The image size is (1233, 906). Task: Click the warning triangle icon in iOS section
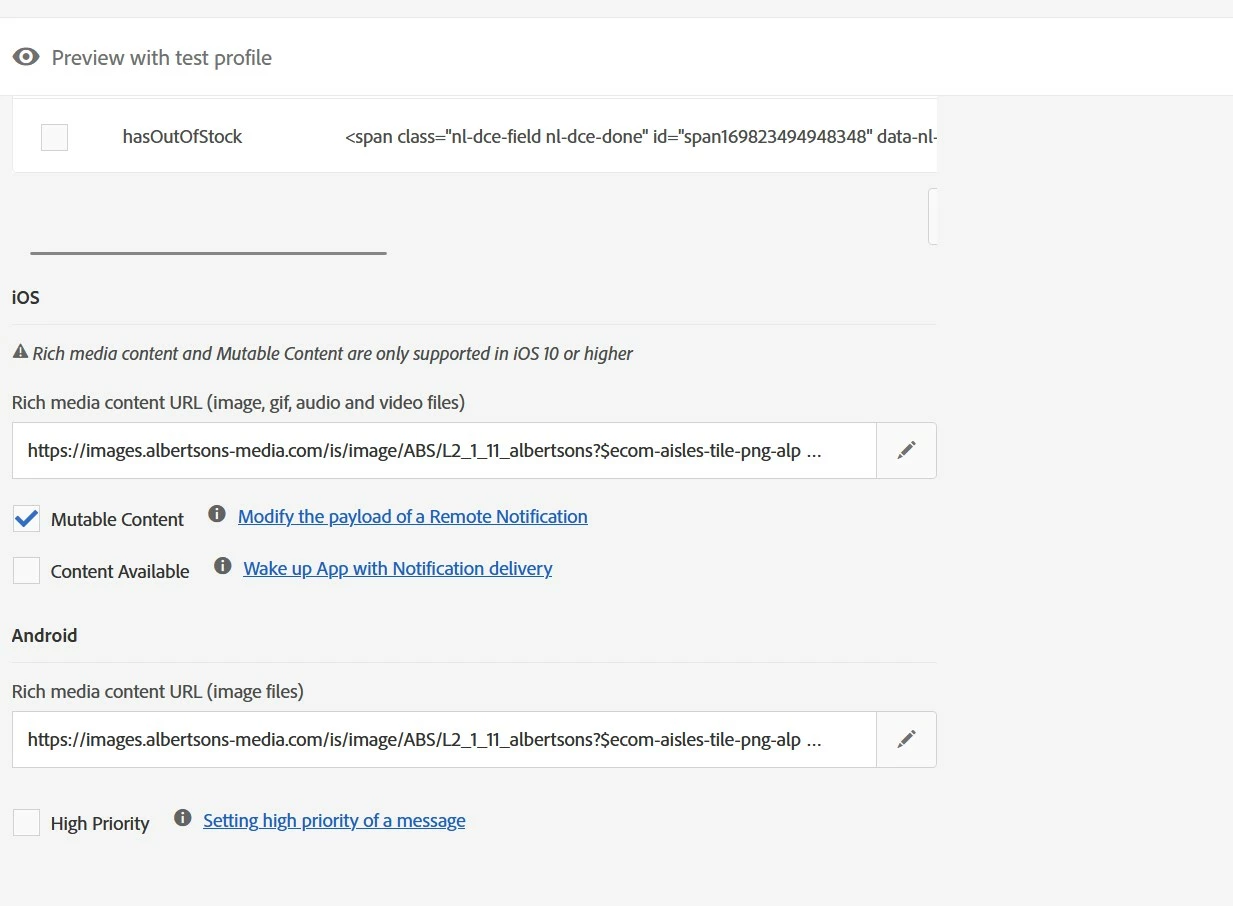tap(20, 352)
